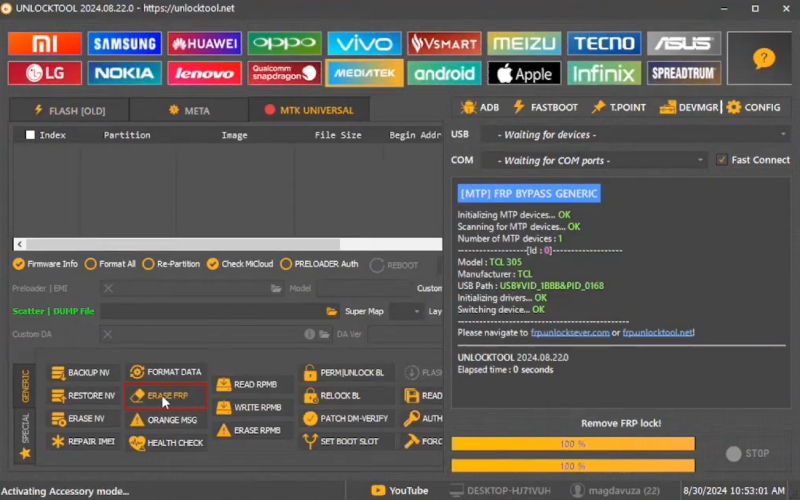Select the Samsung brand tile
This screenshot has height=500, width=800.
pos(124,43)
